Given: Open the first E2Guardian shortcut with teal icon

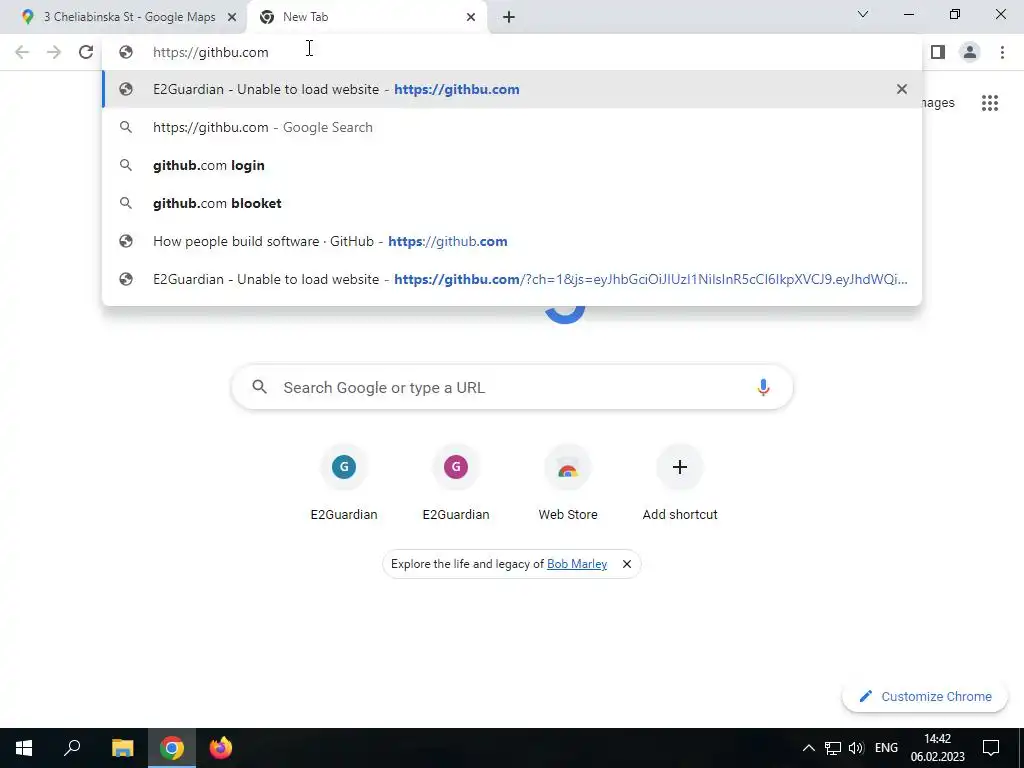Looking at the screenshot, I should (x=344, y=483).
